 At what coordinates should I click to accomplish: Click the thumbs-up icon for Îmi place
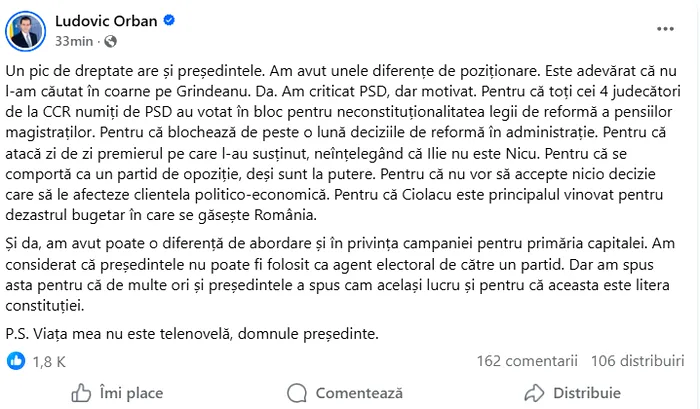click(x=81, y=393)
